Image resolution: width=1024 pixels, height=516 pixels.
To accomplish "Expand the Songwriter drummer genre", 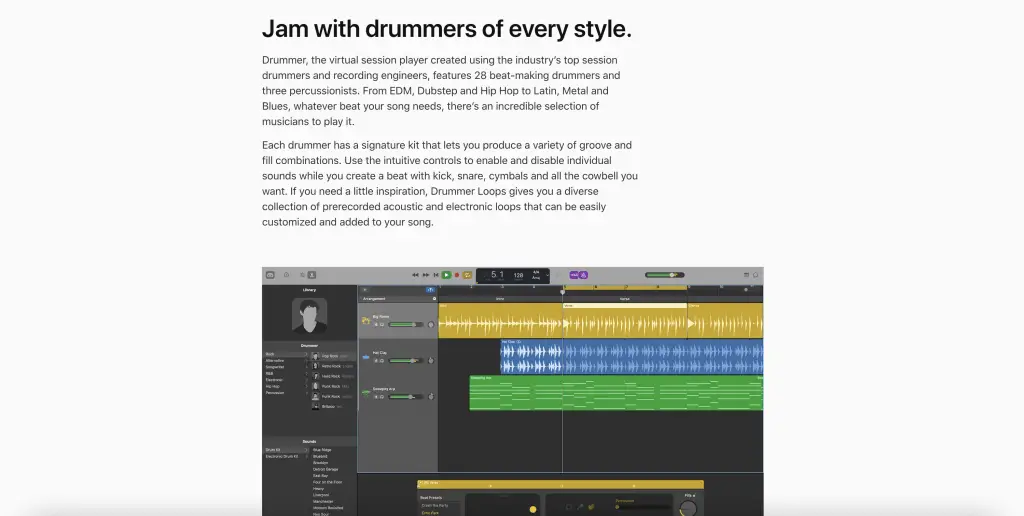I will tap(286, 367).
